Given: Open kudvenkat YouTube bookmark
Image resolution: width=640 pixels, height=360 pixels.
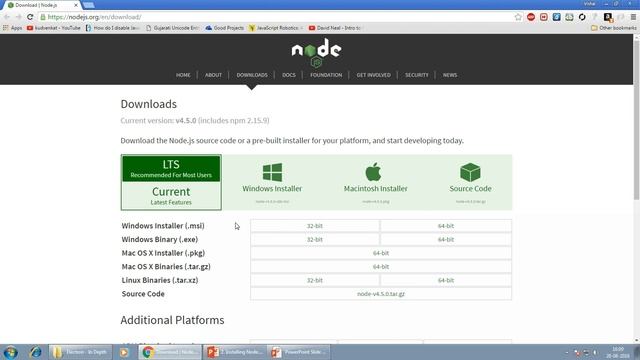Looking at the screenshot, I should click(x=53, y=28).
